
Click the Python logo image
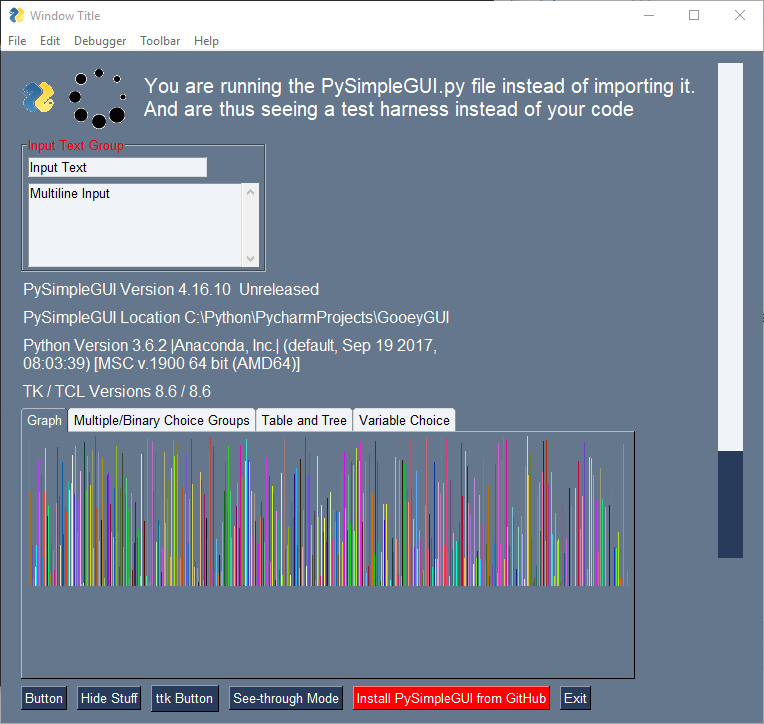pyautogui.click(x=38, y=97)
